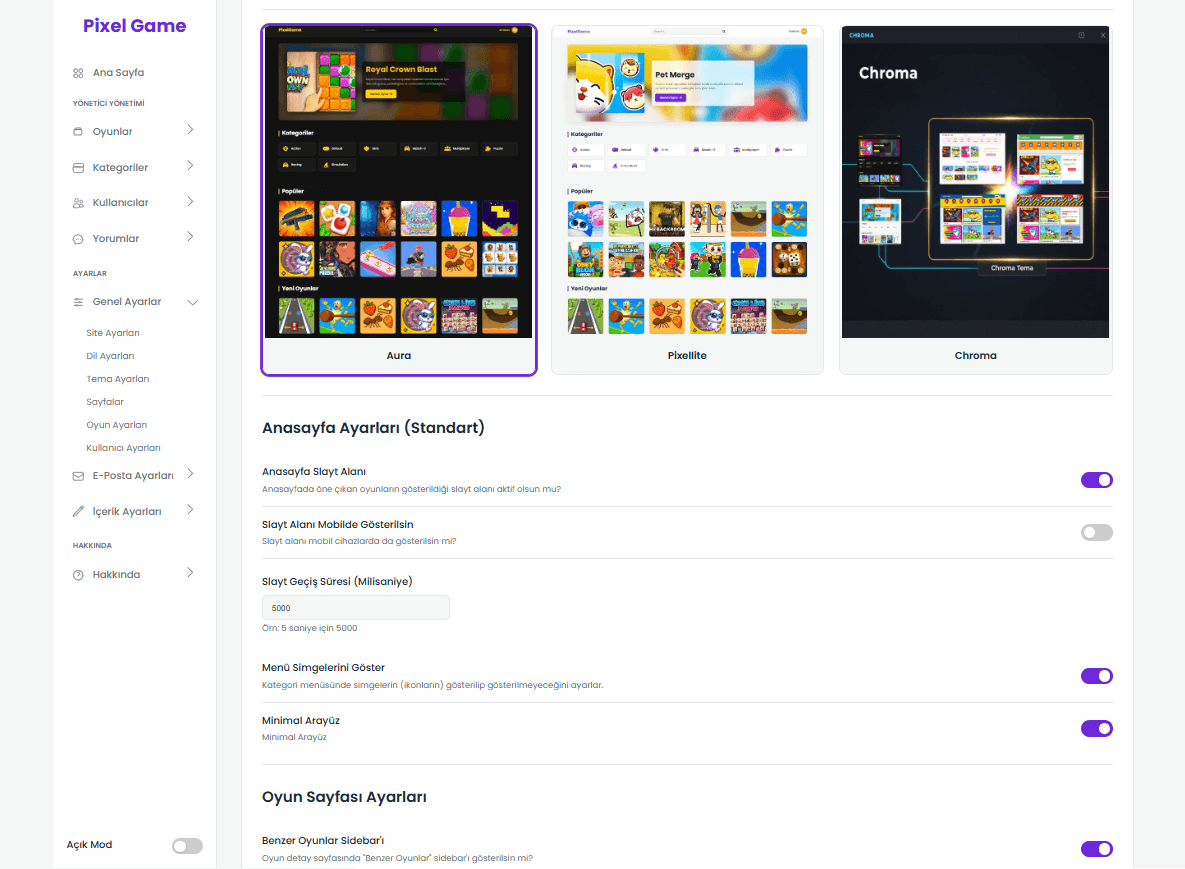Focus the Slayt Geçiş Süresi input field
Screen dimensions: 1185x869
point(356,608)
